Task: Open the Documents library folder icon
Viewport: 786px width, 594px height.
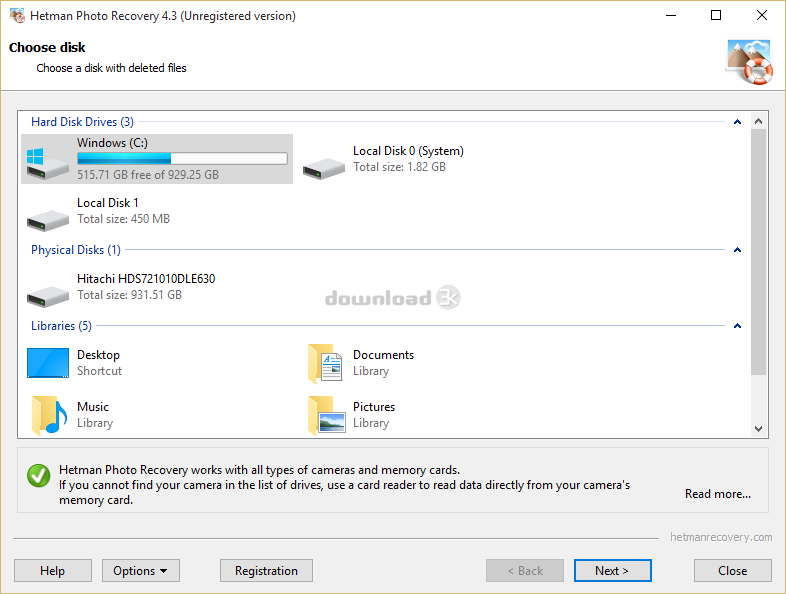Action: [x=325, y=363]
